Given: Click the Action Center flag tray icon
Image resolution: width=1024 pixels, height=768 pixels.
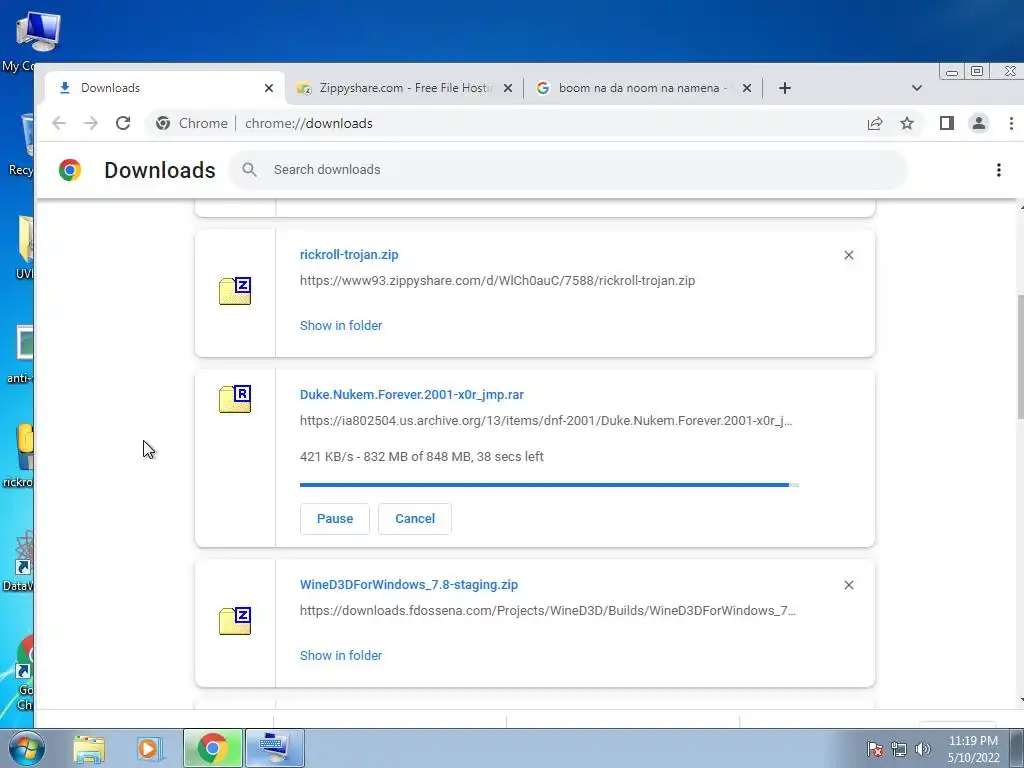Looking at the screenshot, I should click(874, 749).
